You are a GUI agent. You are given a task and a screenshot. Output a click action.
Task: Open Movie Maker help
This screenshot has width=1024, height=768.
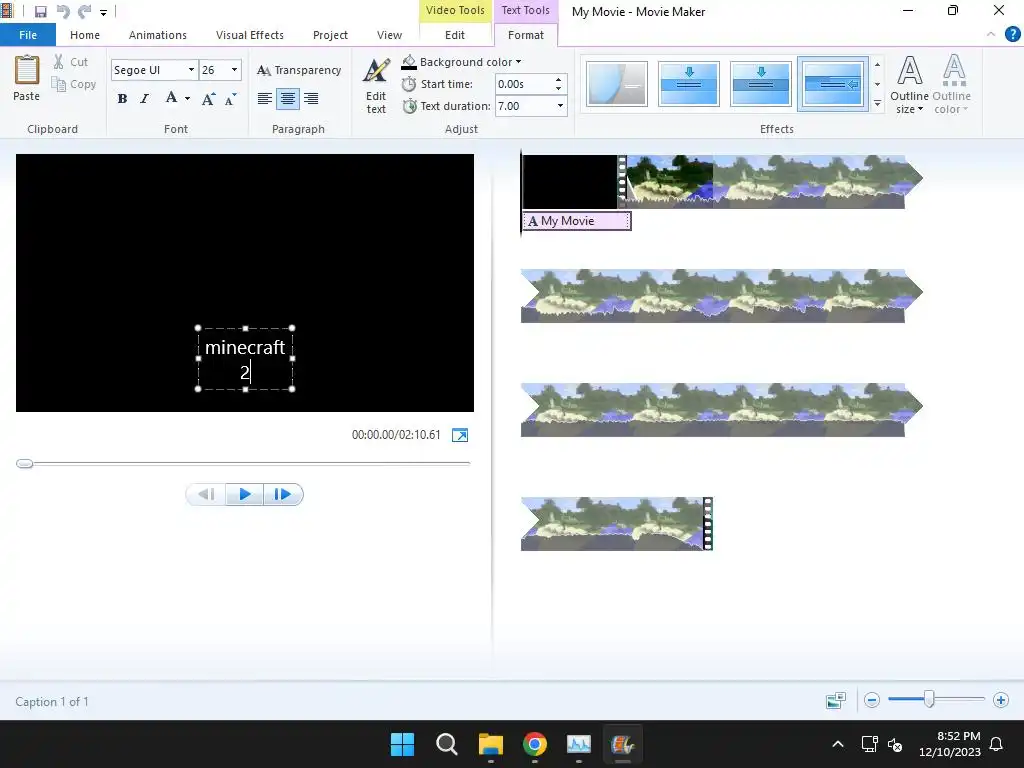1012,35
